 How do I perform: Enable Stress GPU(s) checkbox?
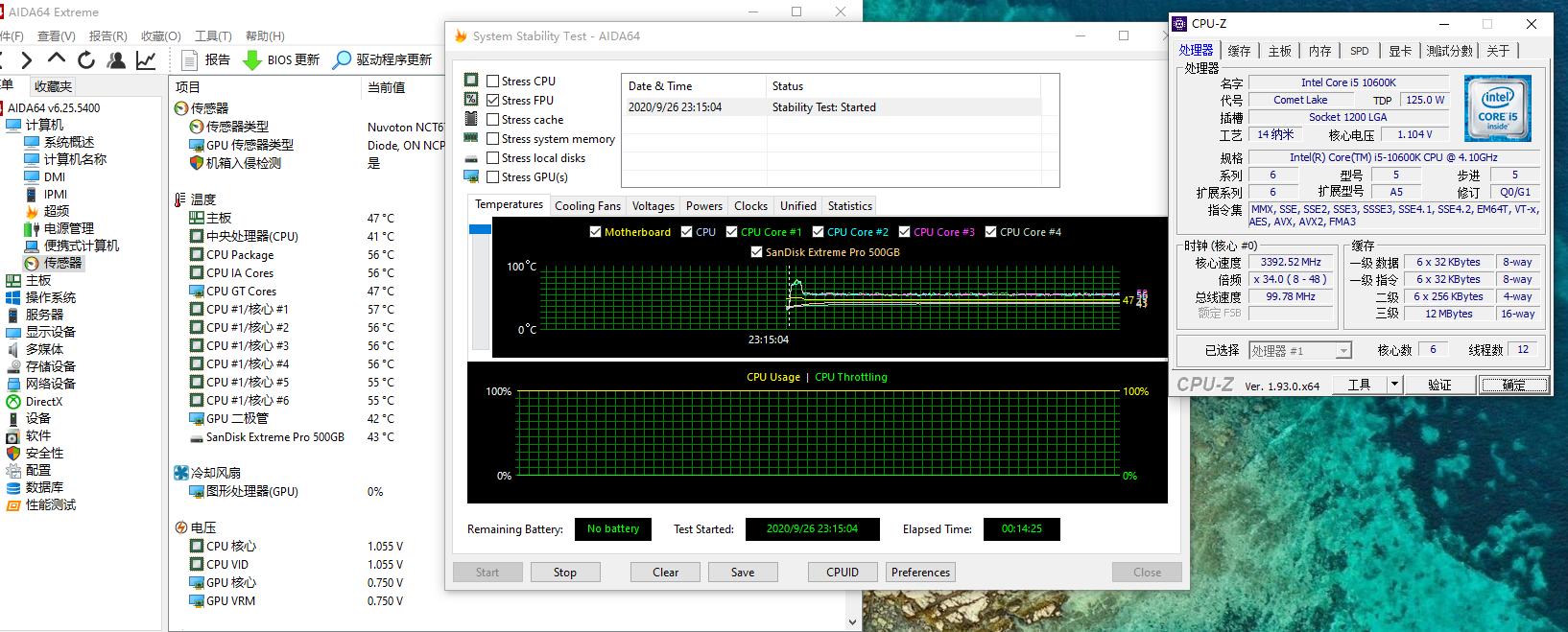click(493, 177)
